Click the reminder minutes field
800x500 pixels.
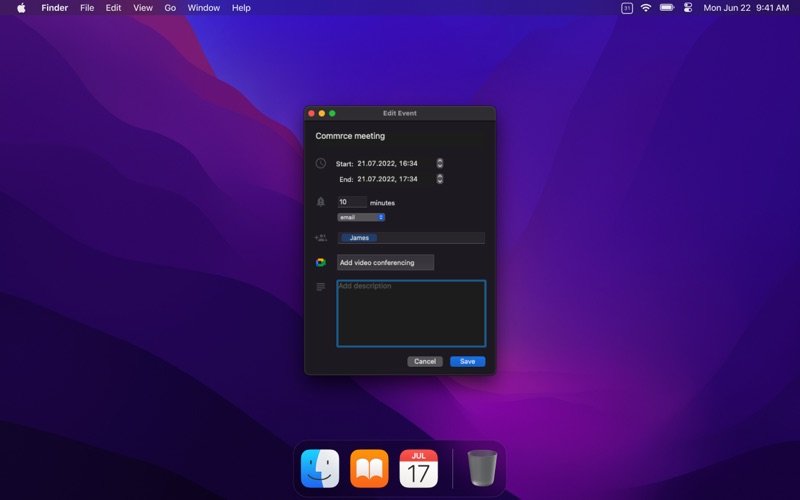pos(352,202)
